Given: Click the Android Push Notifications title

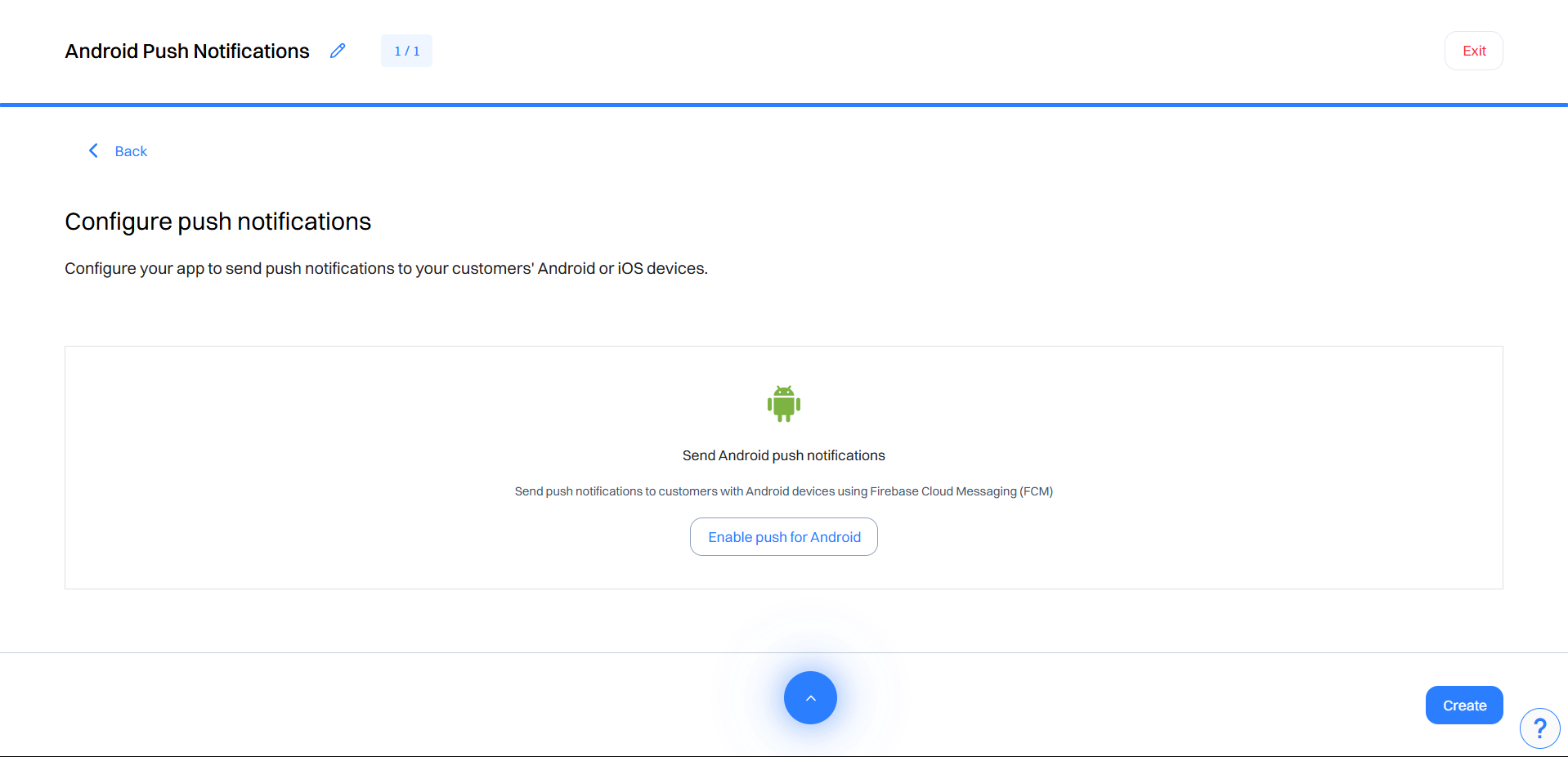Looking at the screenshot, I should 187,52.
